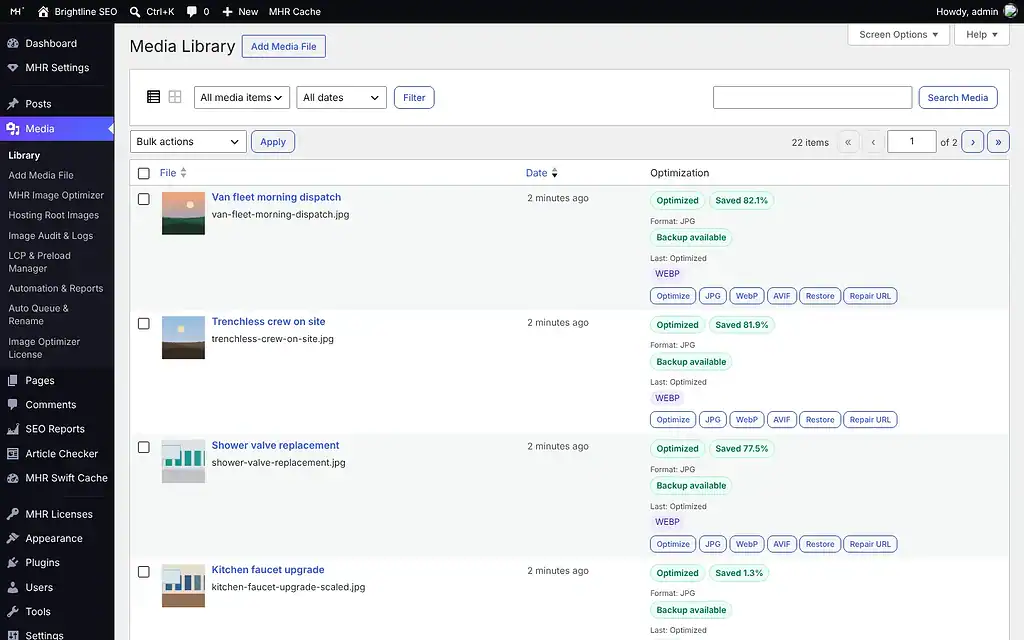1024x640 pixels.
Task: Click the Search Media button
Action: pos(957,97)
